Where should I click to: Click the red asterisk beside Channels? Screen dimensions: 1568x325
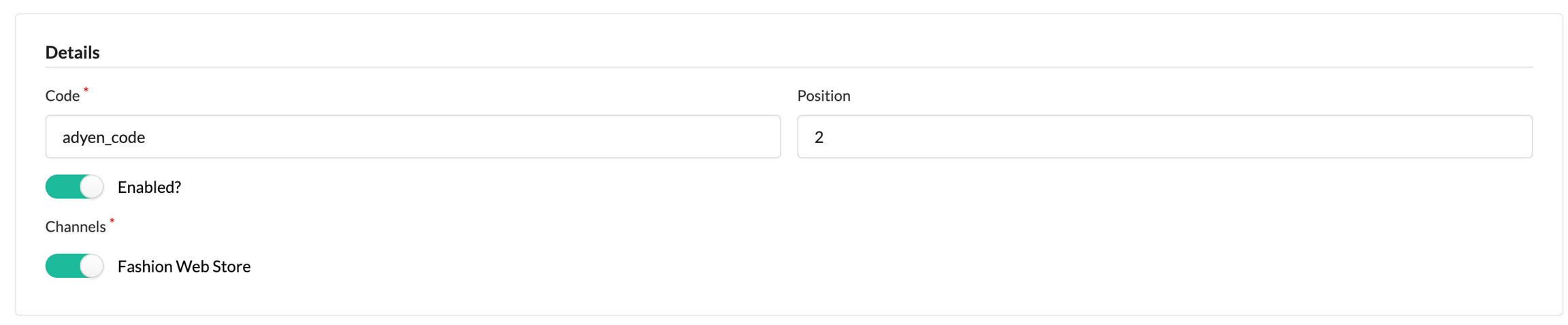[x=112, y=221]
